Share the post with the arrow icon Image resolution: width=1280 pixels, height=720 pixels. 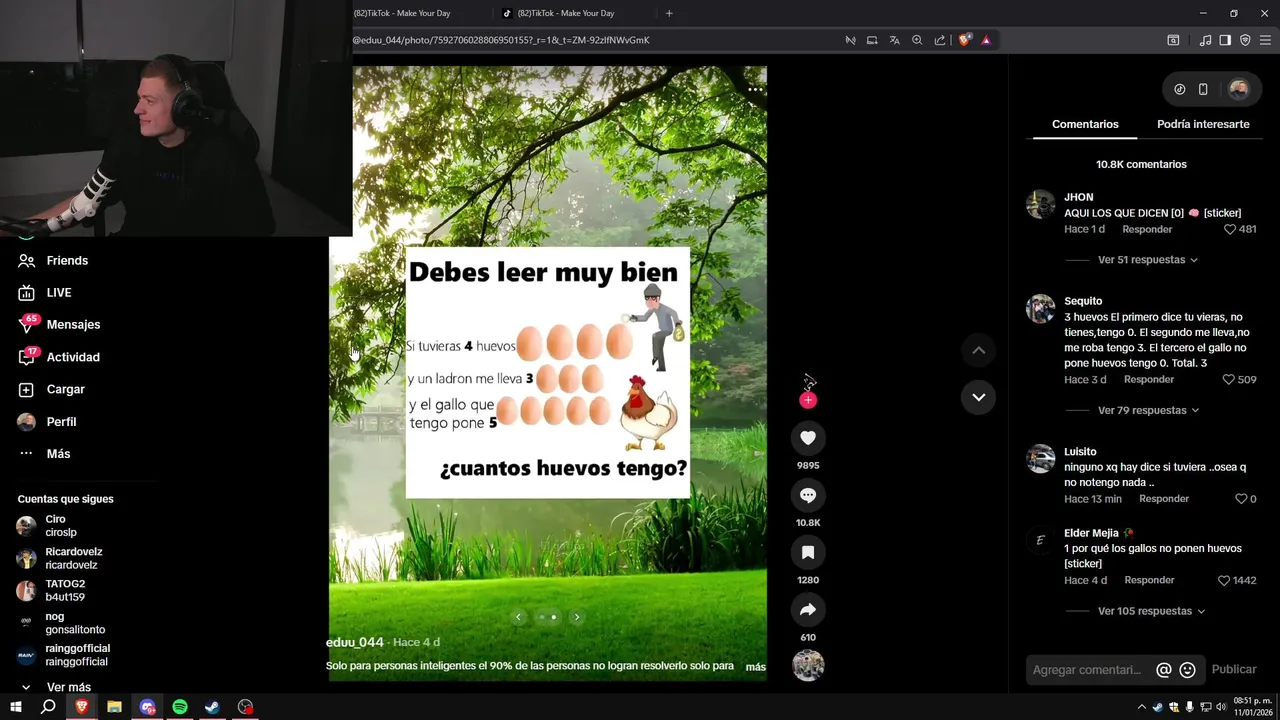pyautogui.click(x=808, y=609)
